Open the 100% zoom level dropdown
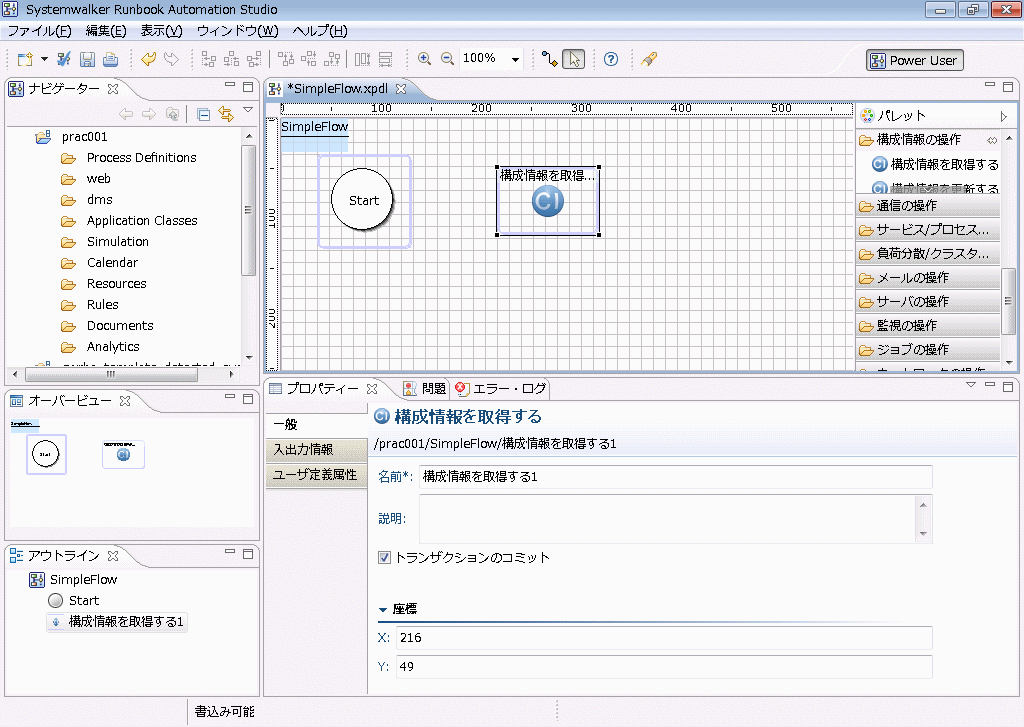Screen dimensions: 1024x727 [515, 59]
